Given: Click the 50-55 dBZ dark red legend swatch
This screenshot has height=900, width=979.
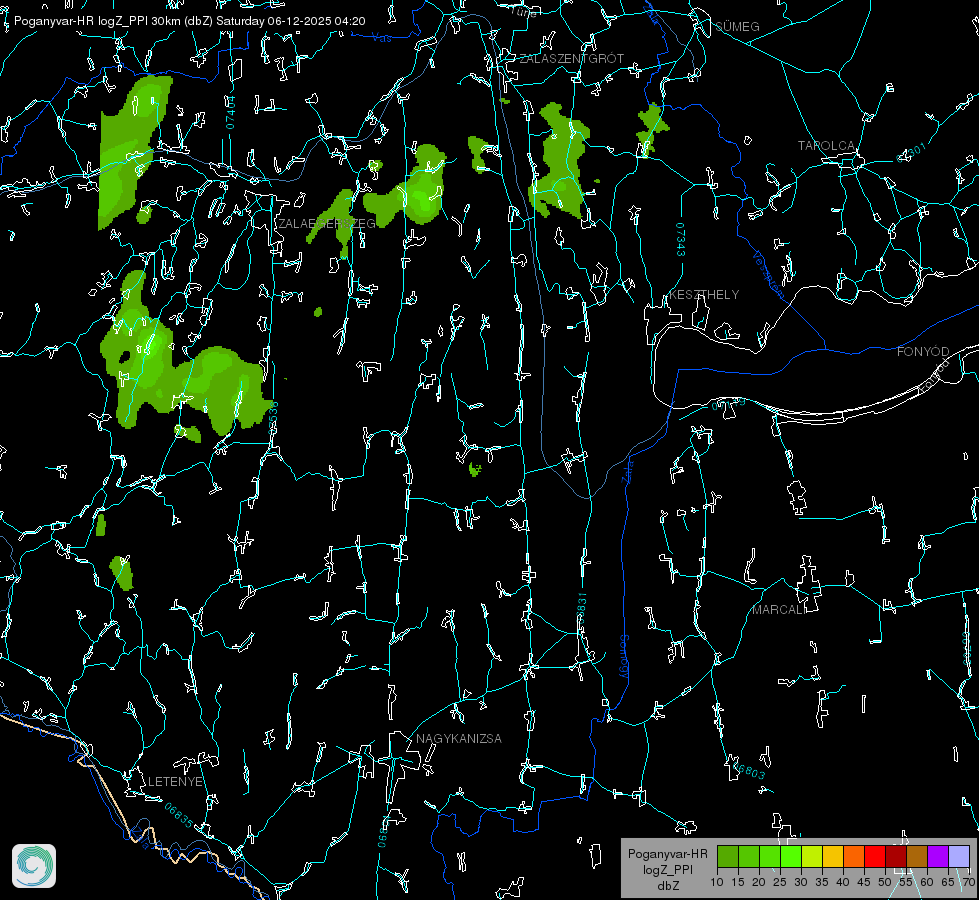Looking at the screenshot, I should pyautogui.click(x=896, y=857).
